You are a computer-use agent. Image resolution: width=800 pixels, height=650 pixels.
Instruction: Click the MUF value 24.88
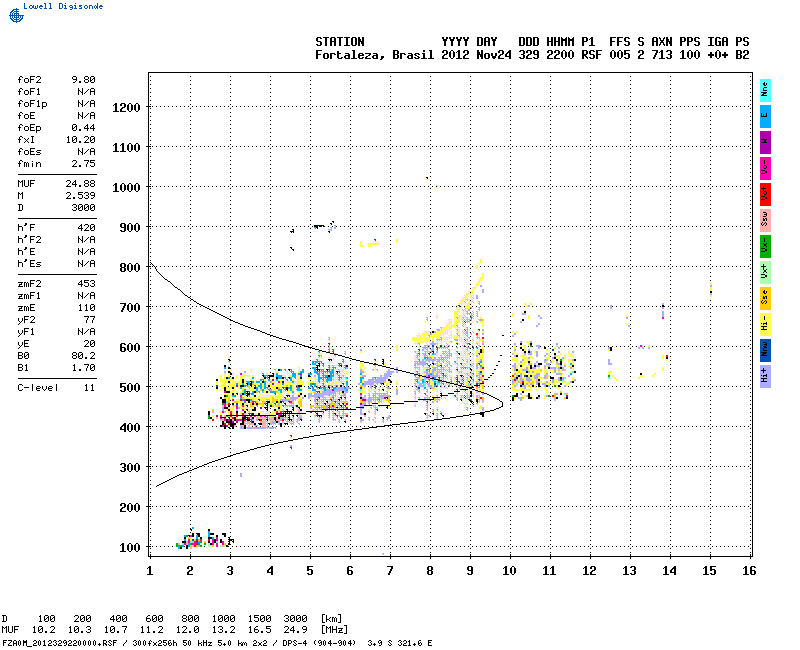tap(81, 184)
